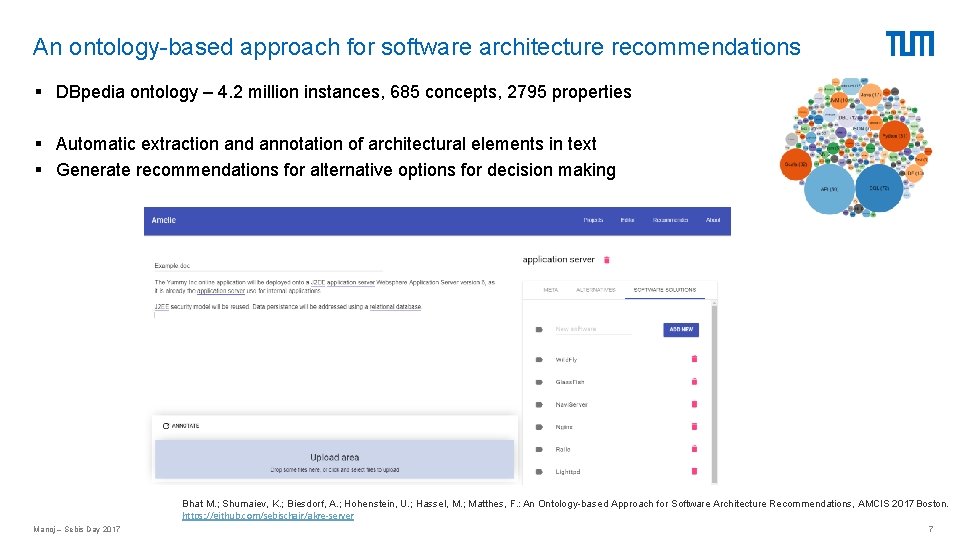
Task: Click the DBpedia ontology bullet text
Action: click(343, 92)
